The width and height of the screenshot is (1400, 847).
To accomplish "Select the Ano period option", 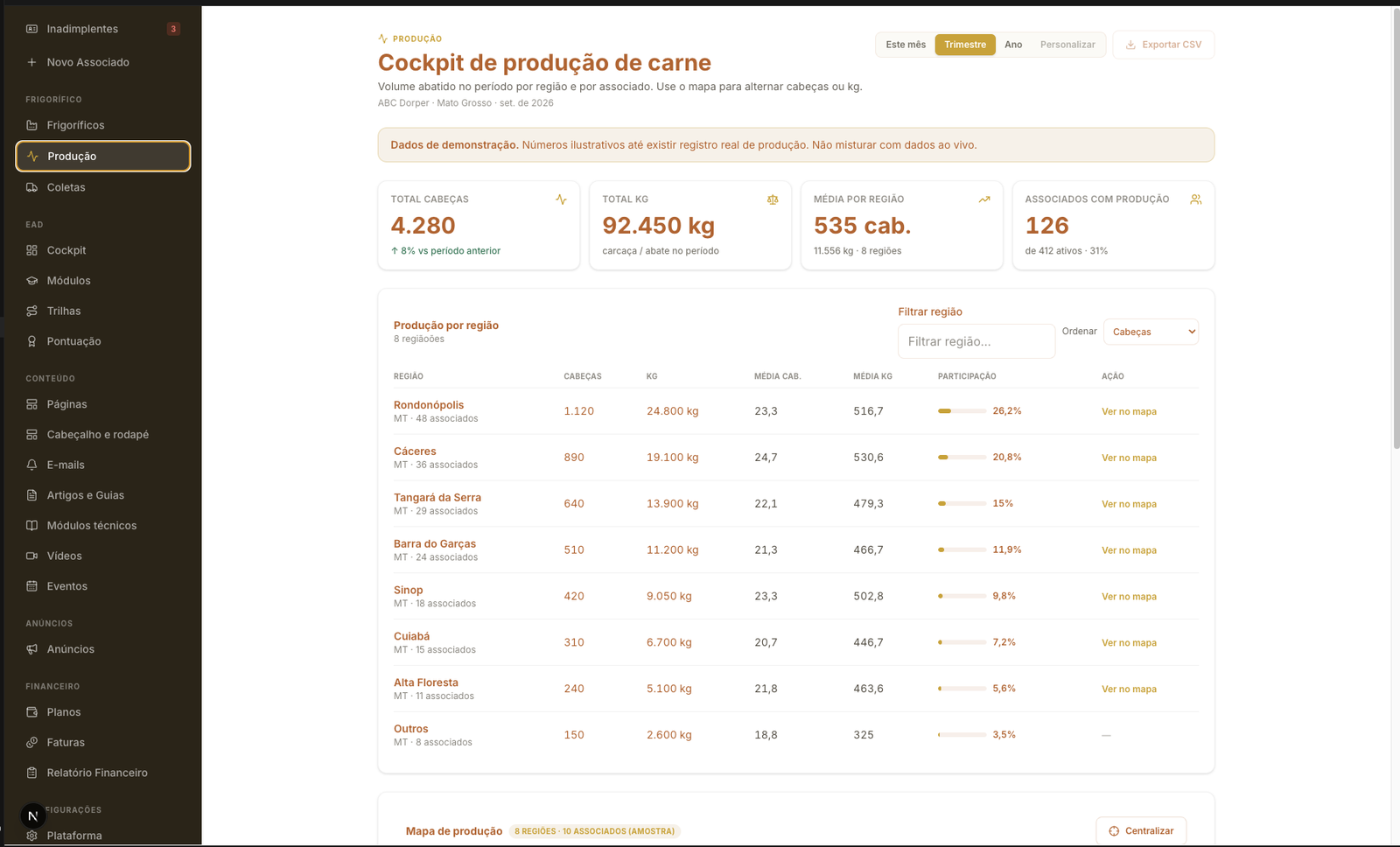I will pos(1013,45).
